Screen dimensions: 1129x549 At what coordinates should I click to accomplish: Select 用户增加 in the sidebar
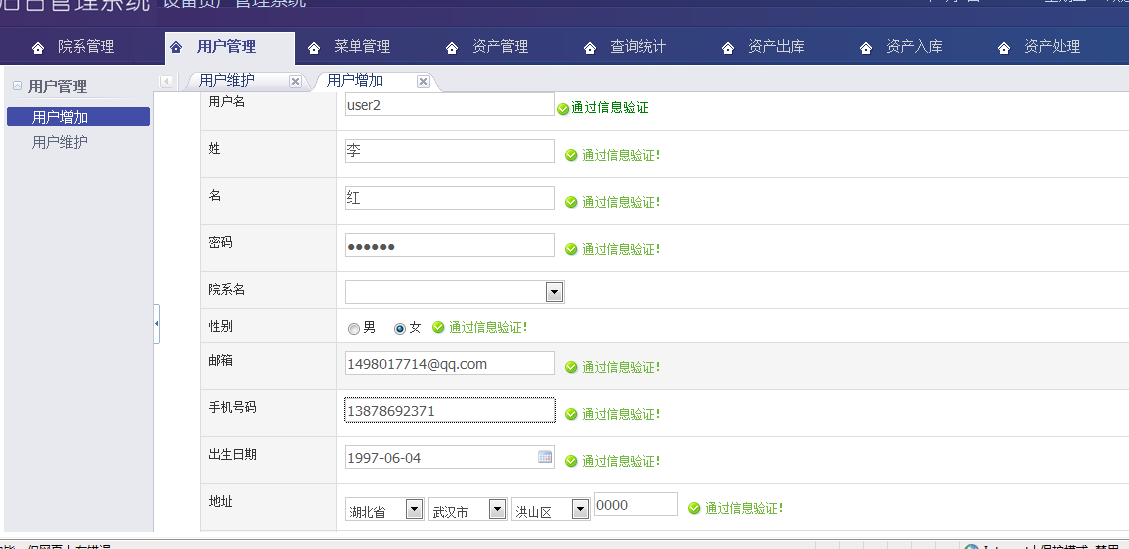tap(78, 117)
